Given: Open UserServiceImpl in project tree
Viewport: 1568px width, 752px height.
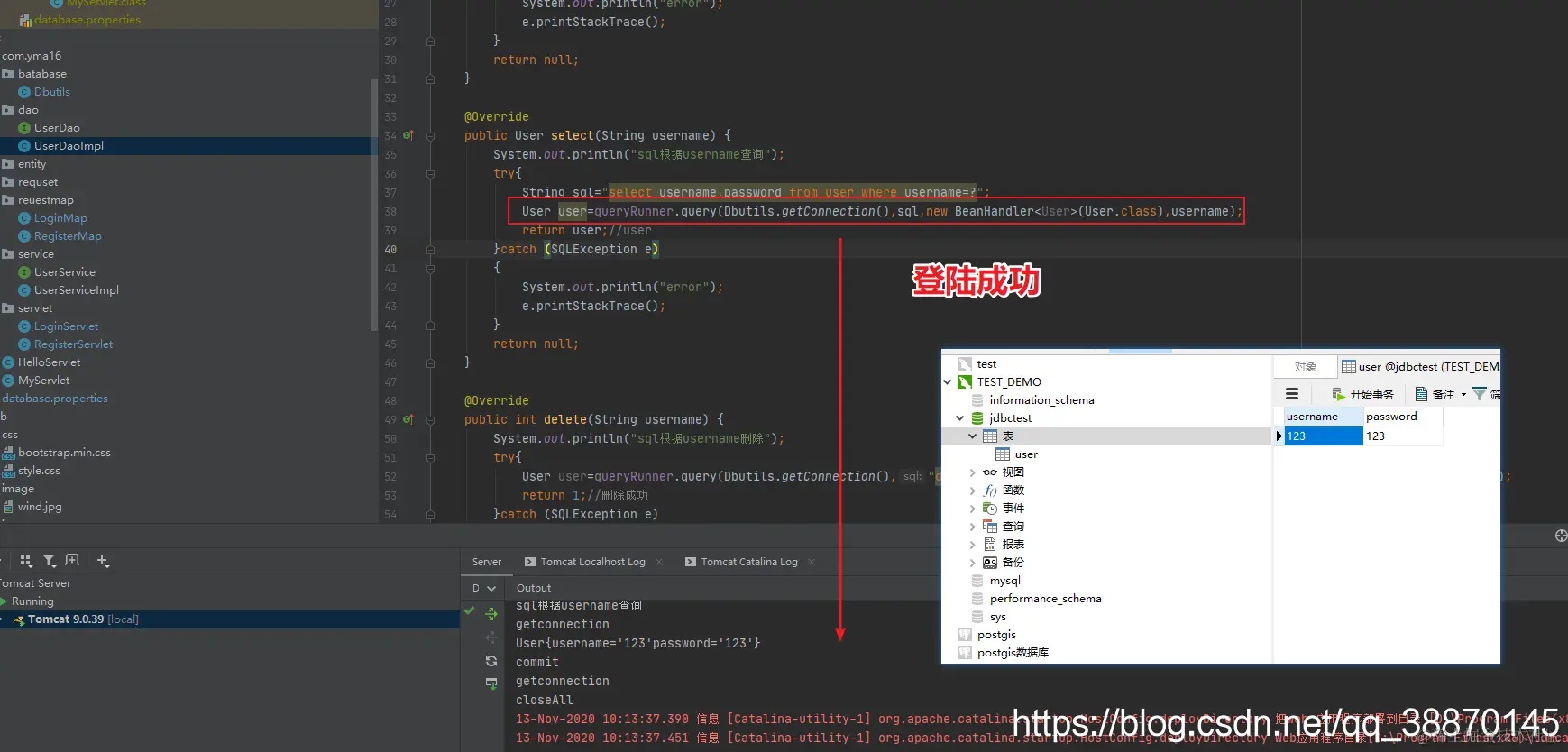Looking at the screenshot, I should pos(76,290).
